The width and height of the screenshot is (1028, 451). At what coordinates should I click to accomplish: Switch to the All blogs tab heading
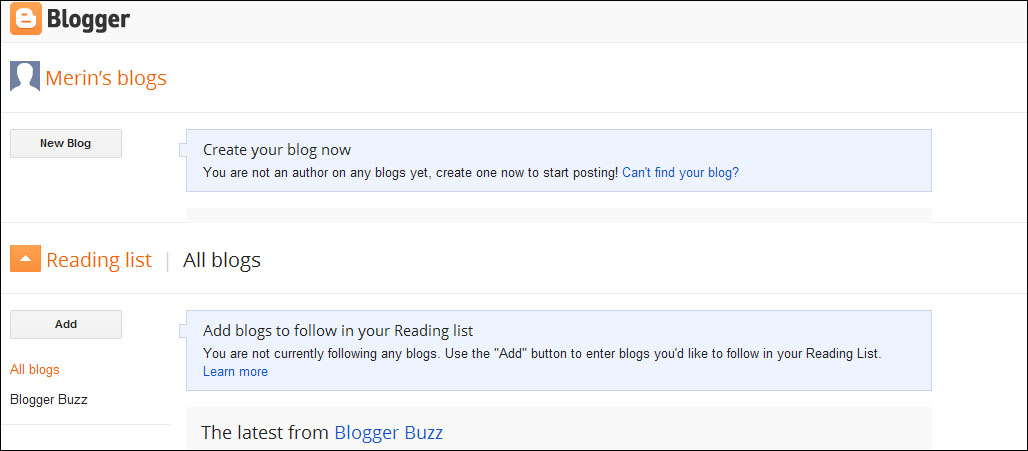coord(222,260)
